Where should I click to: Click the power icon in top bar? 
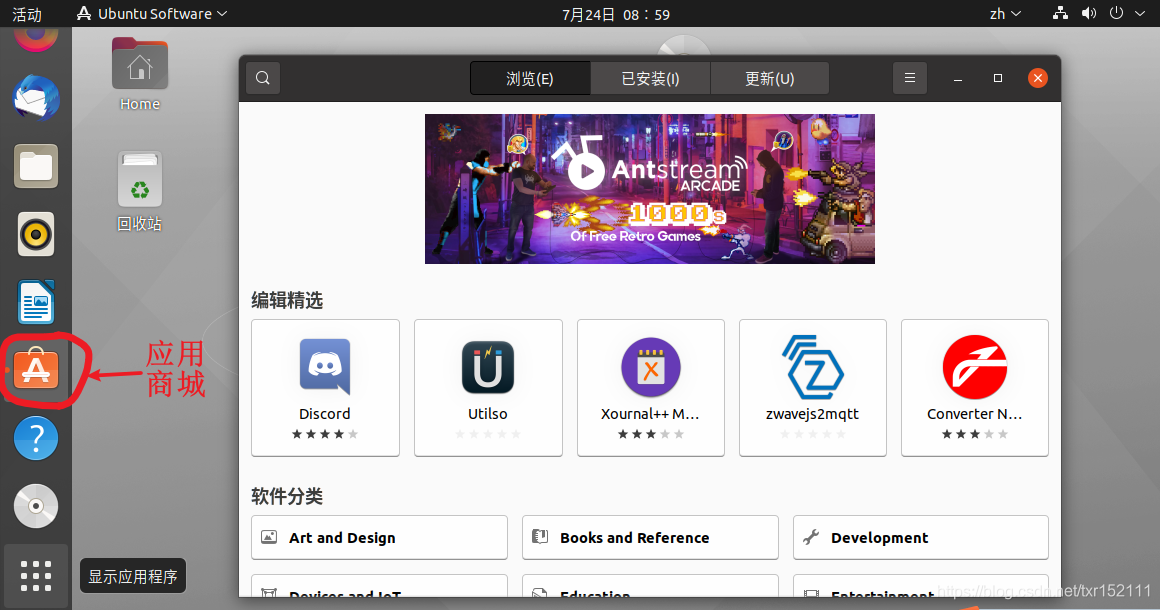(1116, 13)
